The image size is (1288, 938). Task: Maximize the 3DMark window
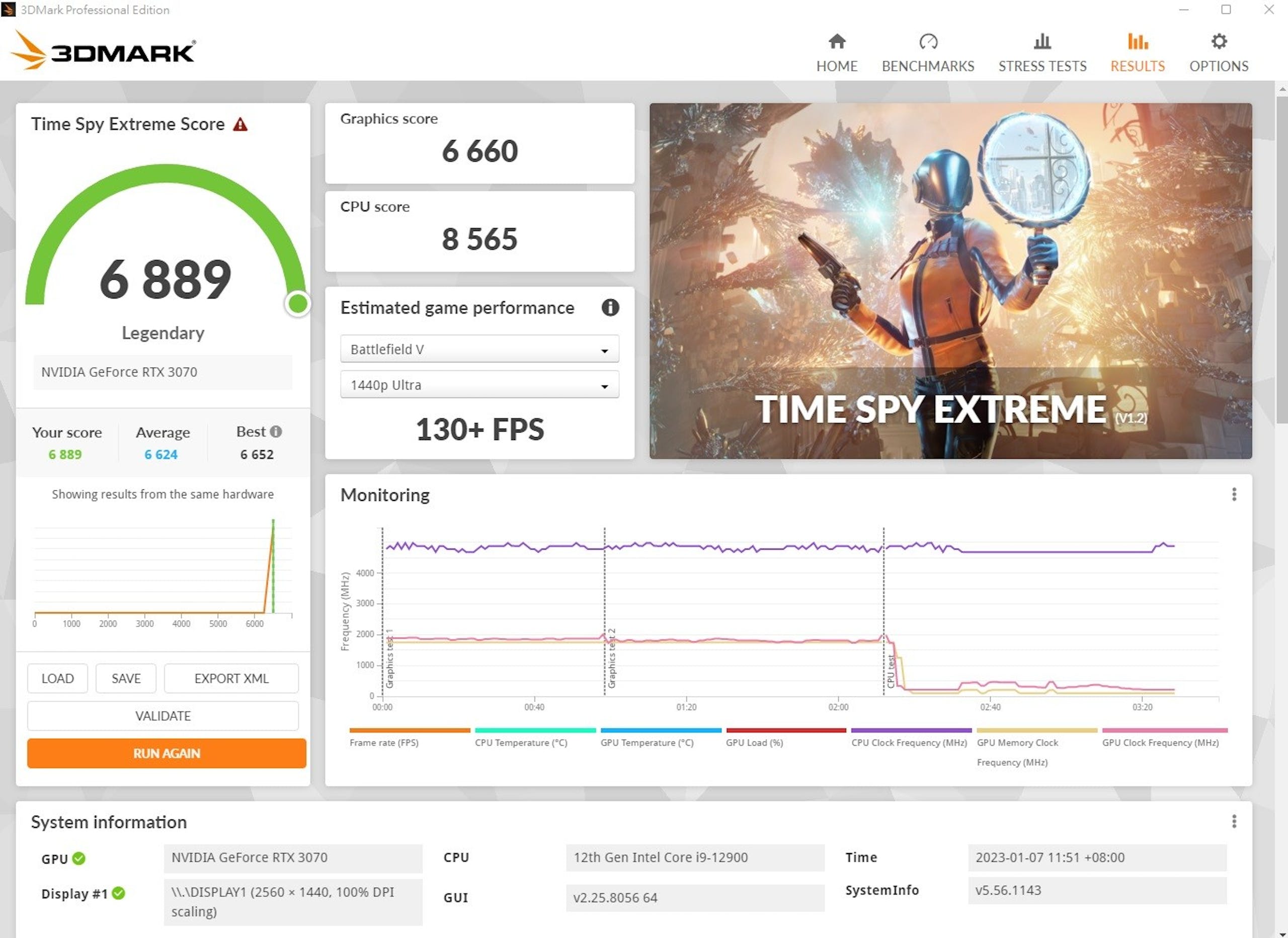(x=1226, y=10)
